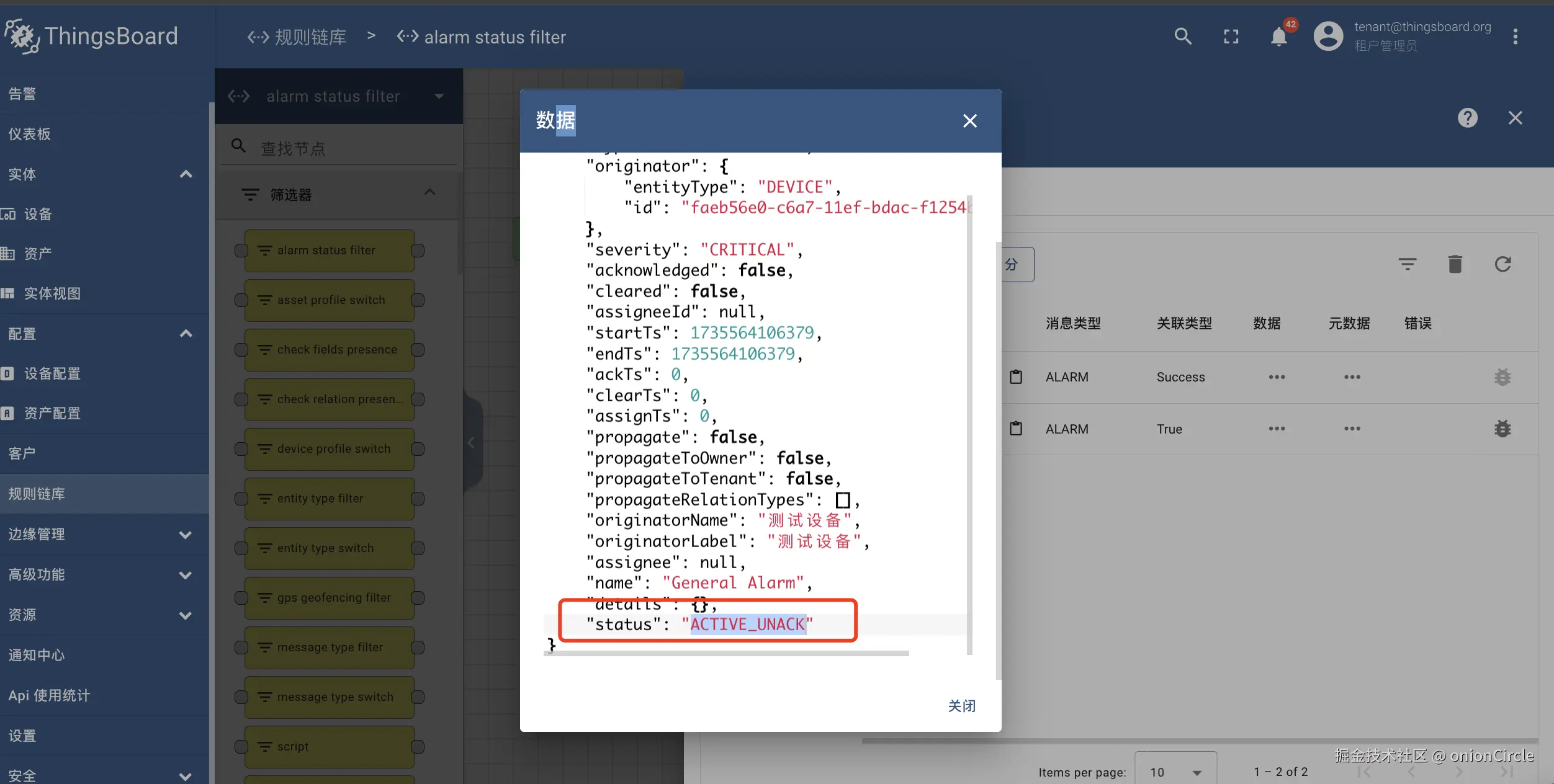Collapse the 筛选器 node category
The image size is (1554, 784).
point(429,193)
